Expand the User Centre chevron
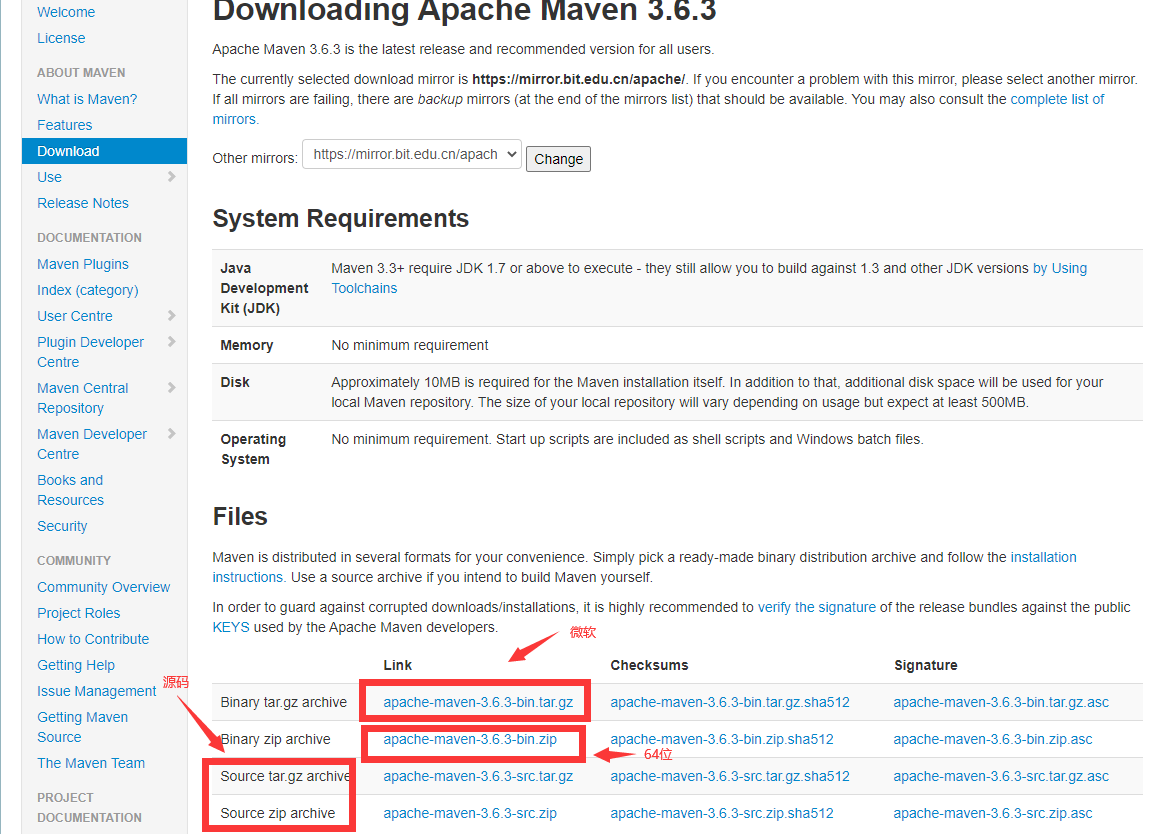Screen dimensions: 1155x834 coord(172,315)
